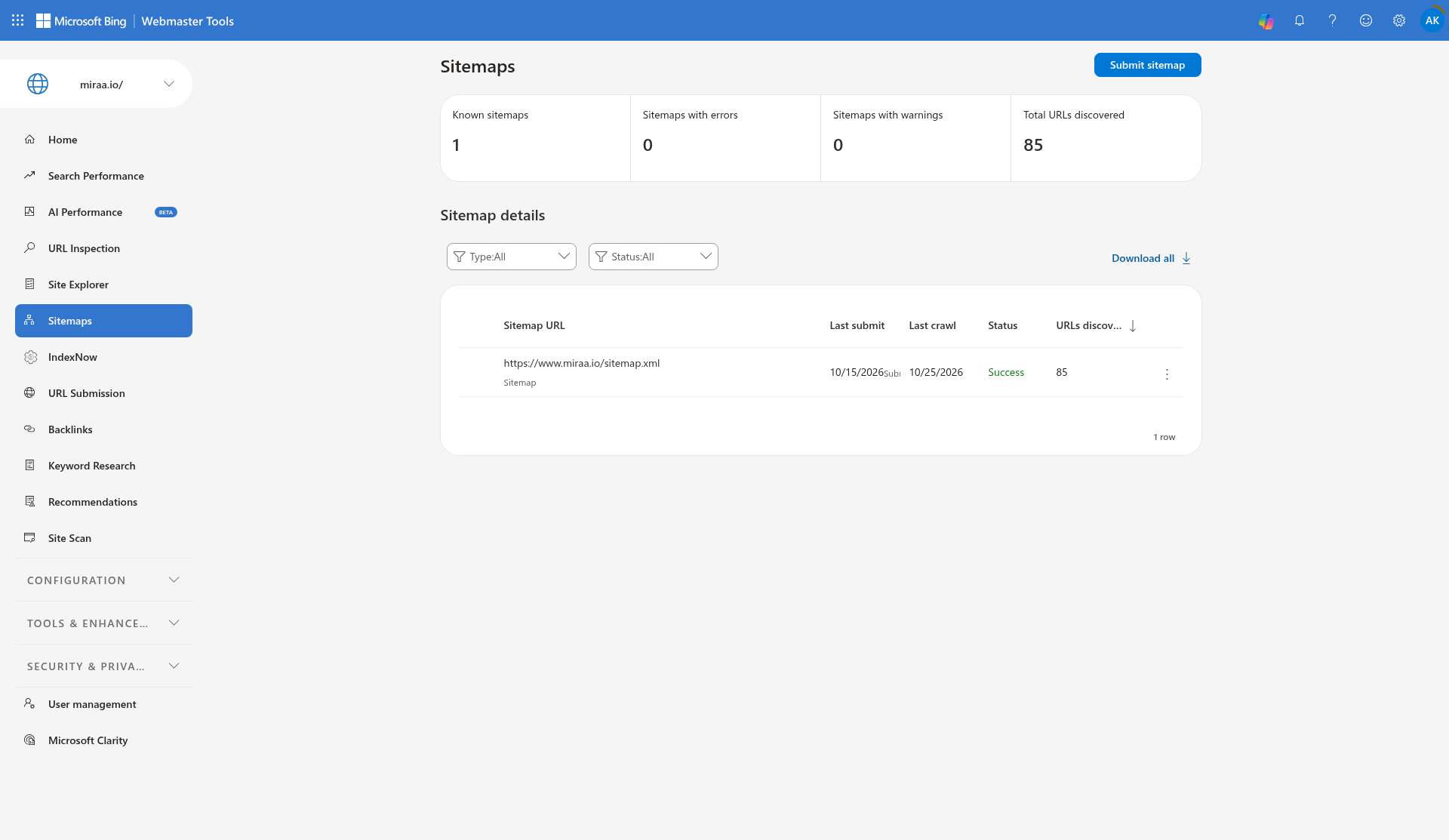
Task: Sort by the URLs discovered arrow
Action: 1133,326
